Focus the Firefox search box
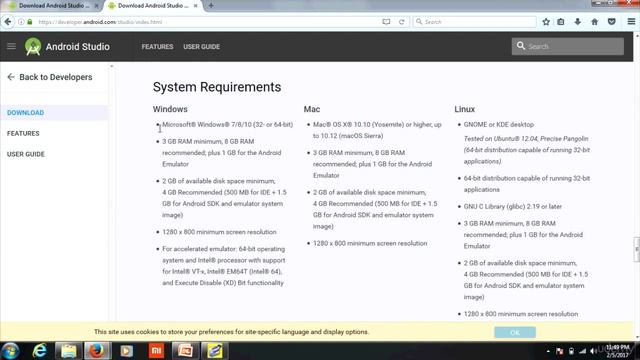Screen dimensions: 640x360 click(x=475, y=22)
